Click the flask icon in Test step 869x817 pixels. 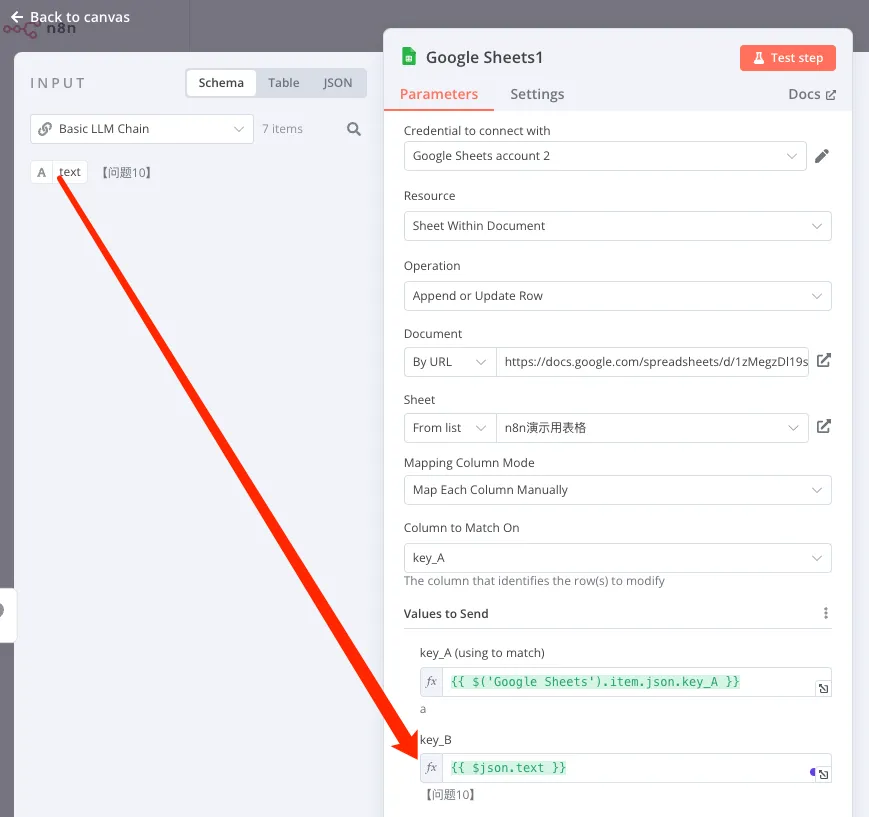tap(759, 58)
